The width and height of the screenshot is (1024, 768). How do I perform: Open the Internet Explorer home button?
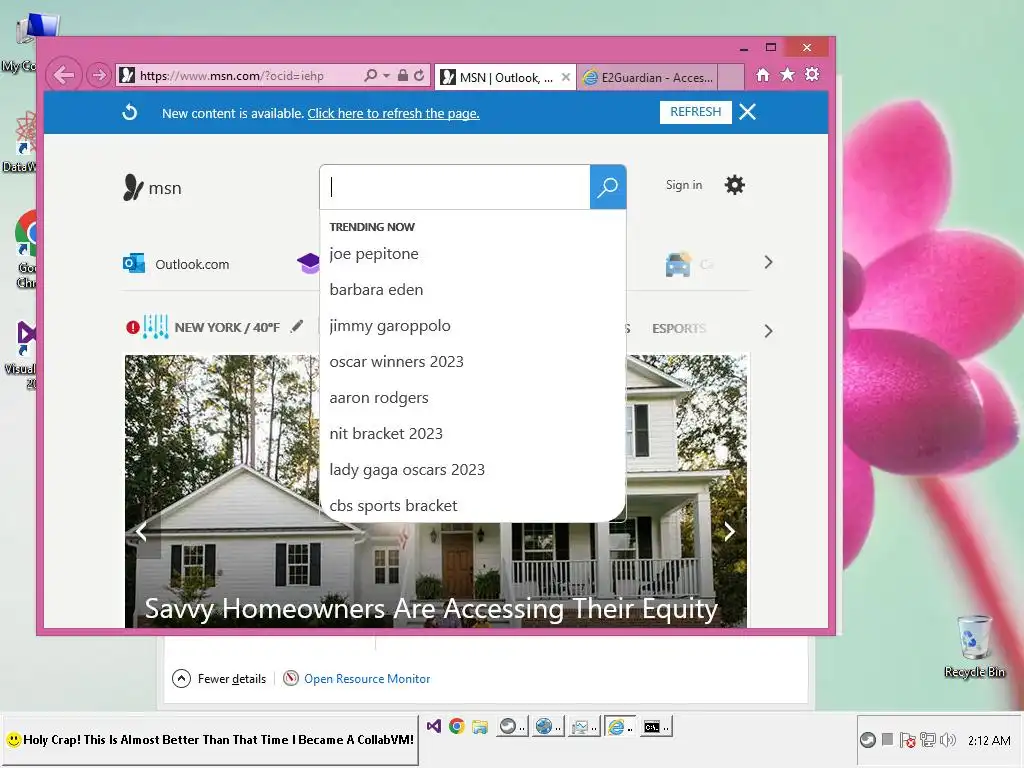point(763,75)
